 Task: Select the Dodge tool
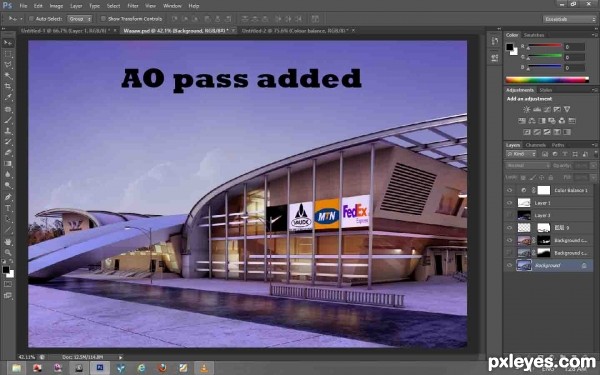pos(8,186)
